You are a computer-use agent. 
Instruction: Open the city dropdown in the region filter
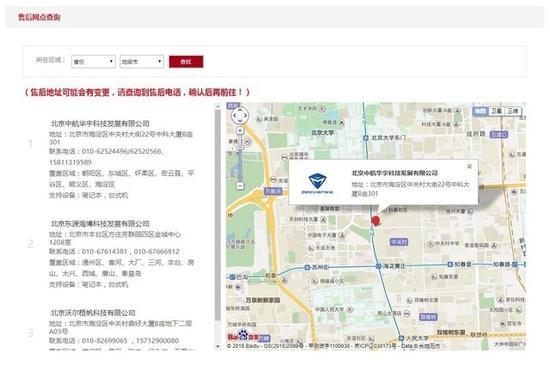142,62
